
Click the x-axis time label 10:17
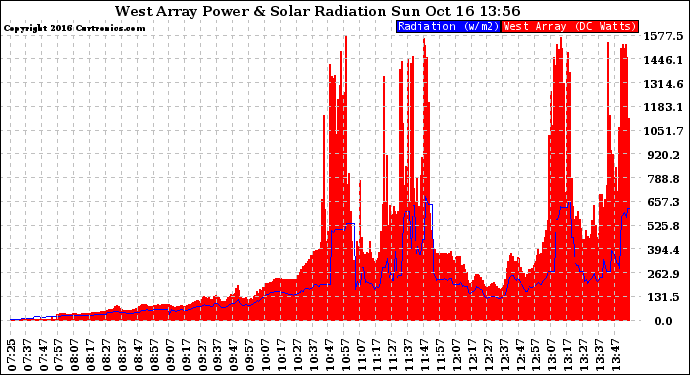click(x=282, y=355)
